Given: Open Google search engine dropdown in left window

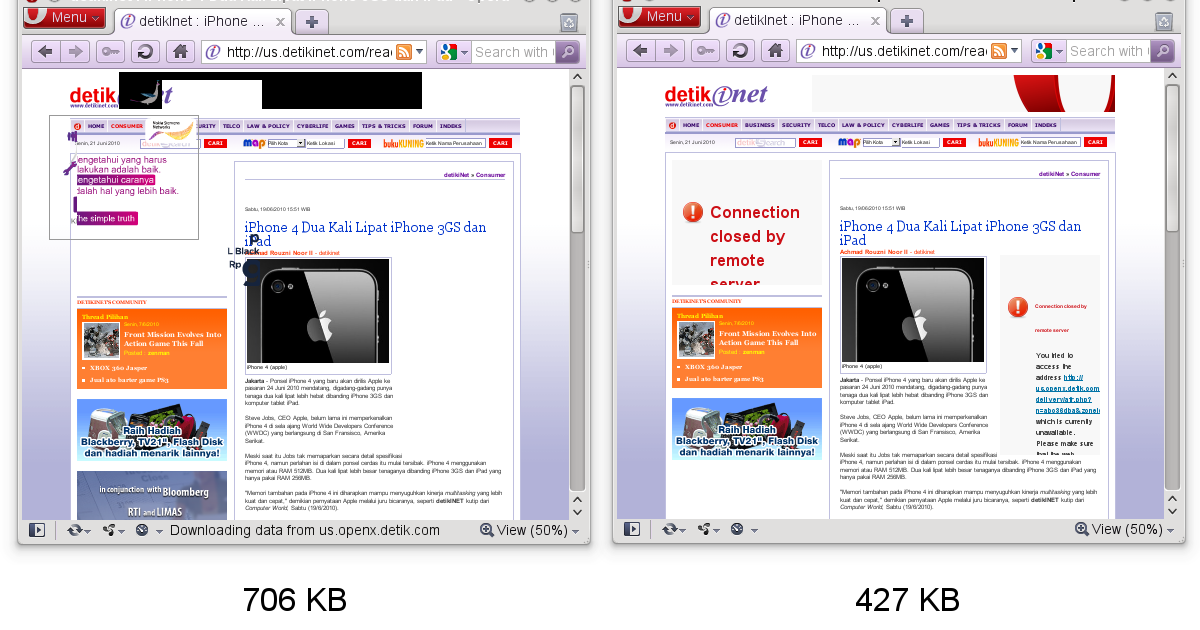Looking at the screenshot, I should (454, 52).
